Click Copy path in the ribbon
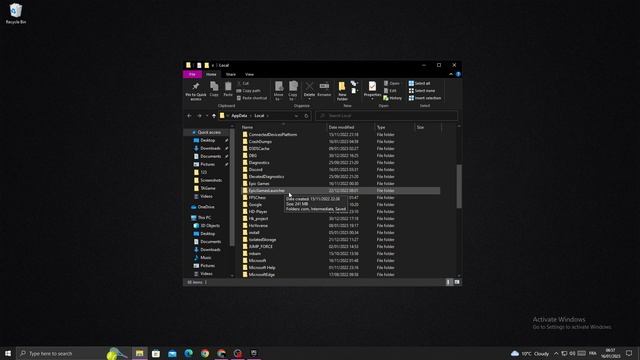The height and width of the screenshot is (360, 640). 249,91
